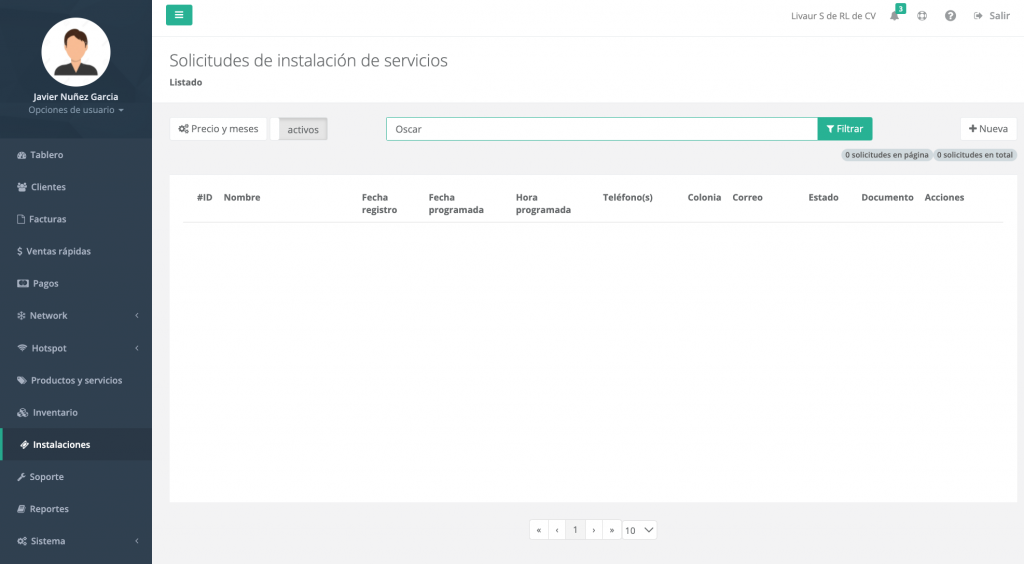Click the Acciones column header

[x=944, y=197]
